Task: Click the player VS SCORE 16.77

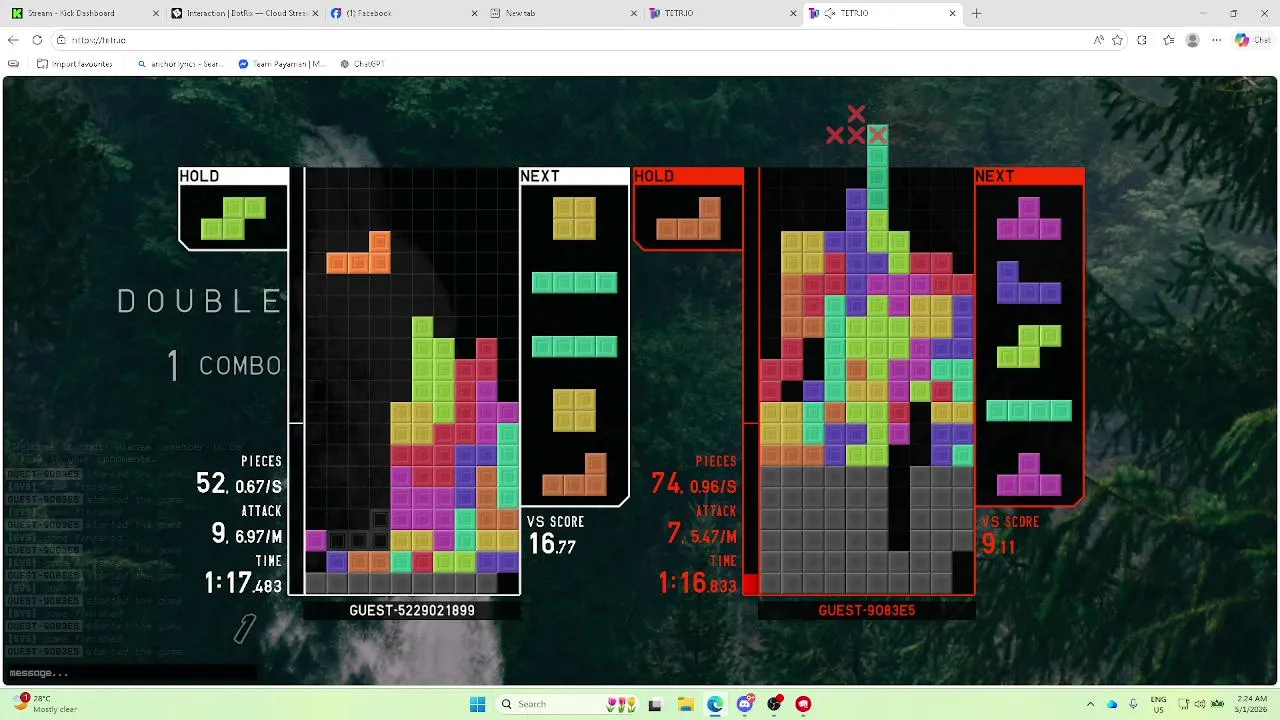Action: click(x=552, y=544)
